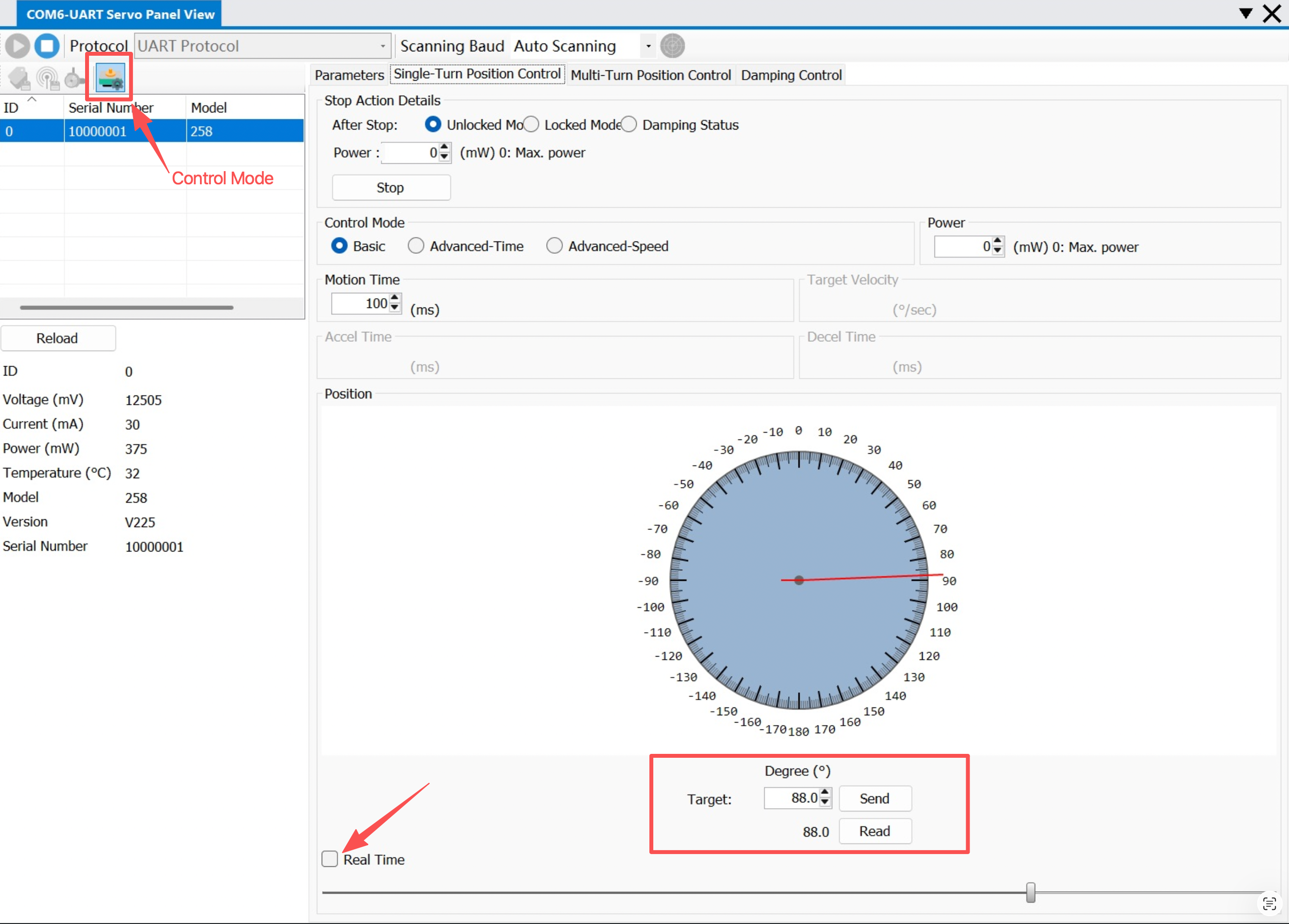Click the Version value V225

(140, 522)
